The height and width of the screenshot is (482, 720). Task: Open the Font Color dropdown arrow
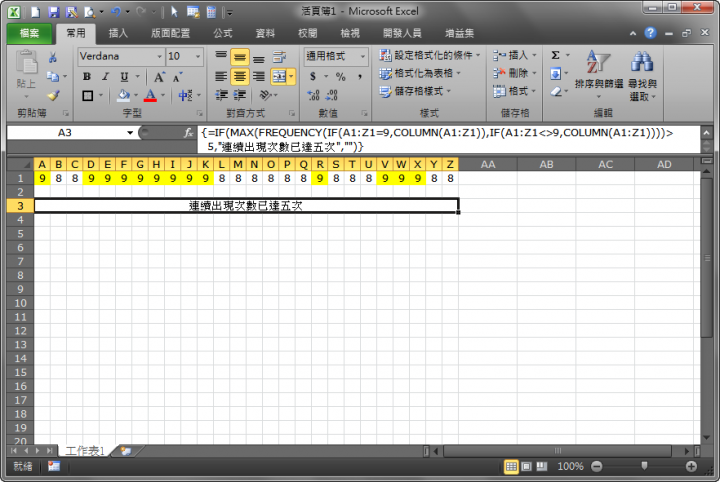163,95
